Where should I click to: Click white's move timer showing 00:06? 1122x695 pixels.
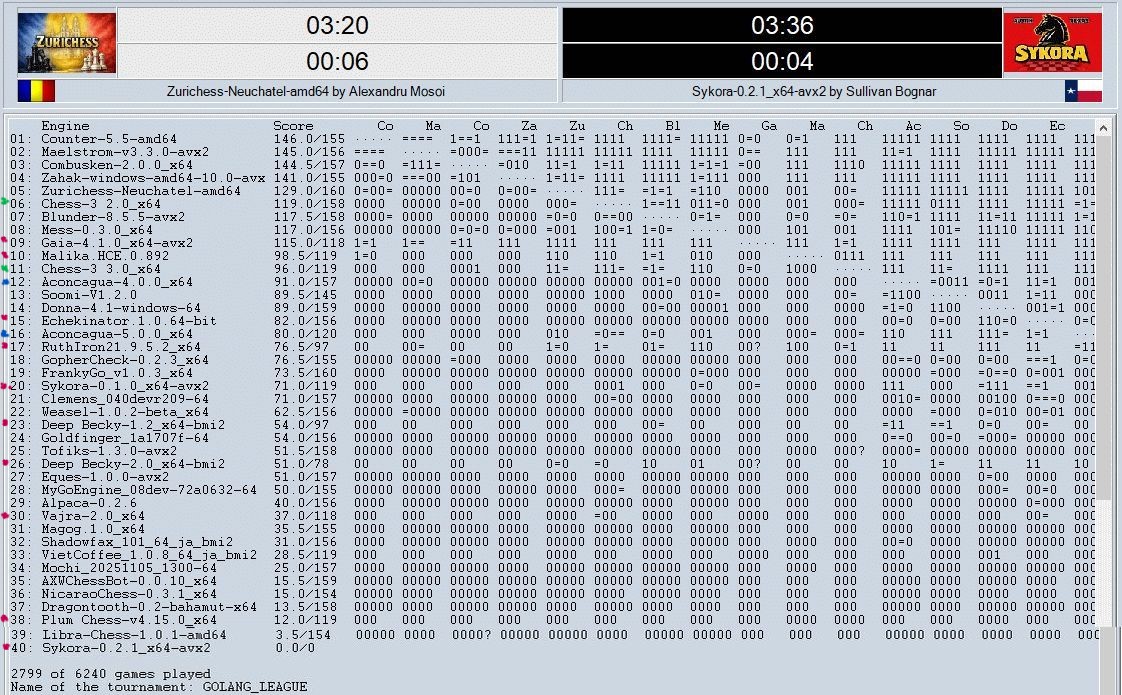pos(337,62)
